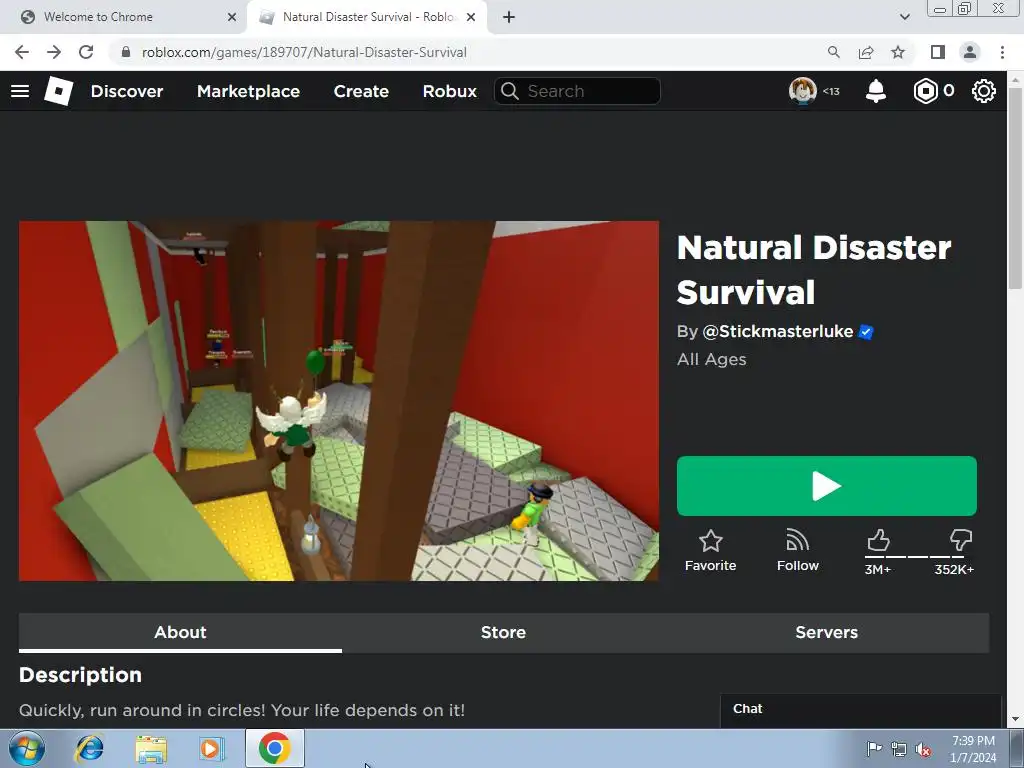This screenshot has height=768, width=1024.
Task: Click the user avatar in Roblox header
Action: 803,91
